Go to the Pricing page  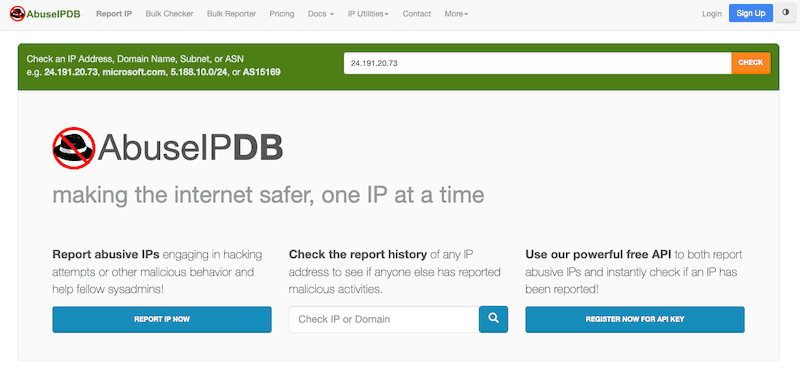(282, 14)
